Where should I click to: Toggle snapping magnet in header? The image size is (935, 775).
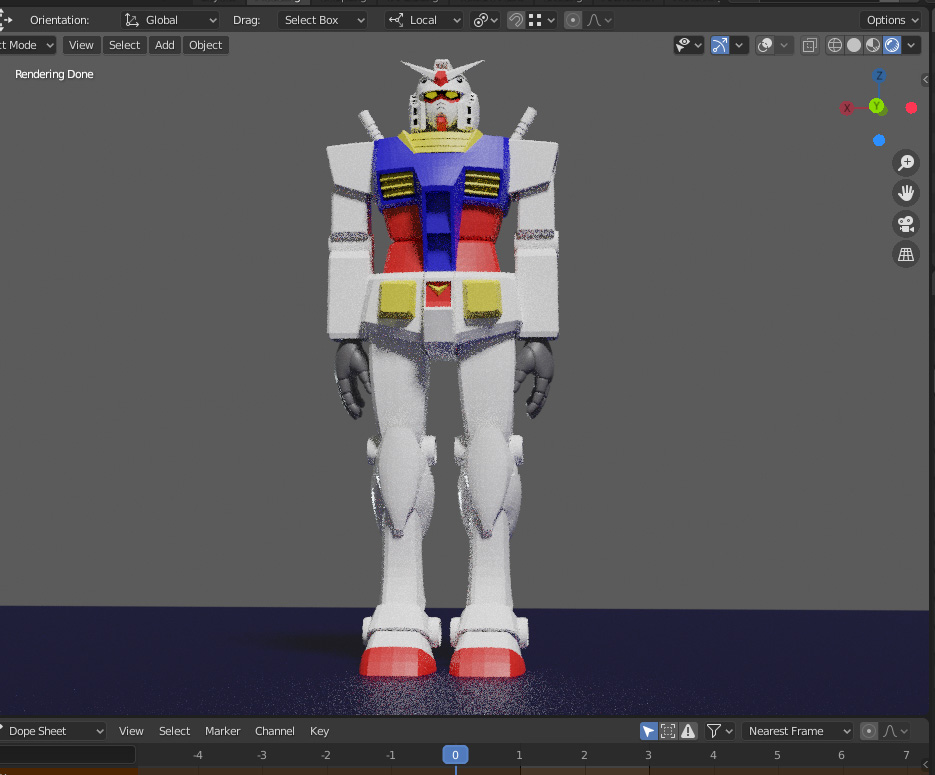[x=516, y=20]
